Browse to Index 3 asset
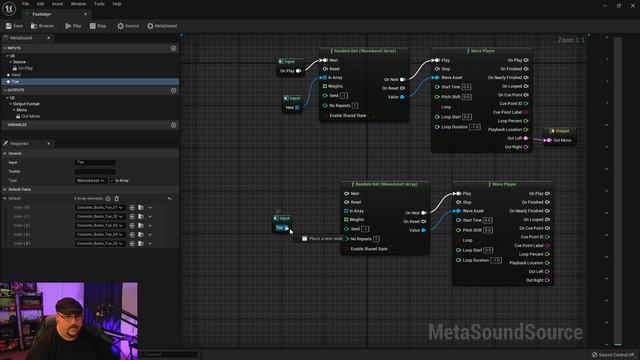 pyautogui.click(x=141, y=235)
